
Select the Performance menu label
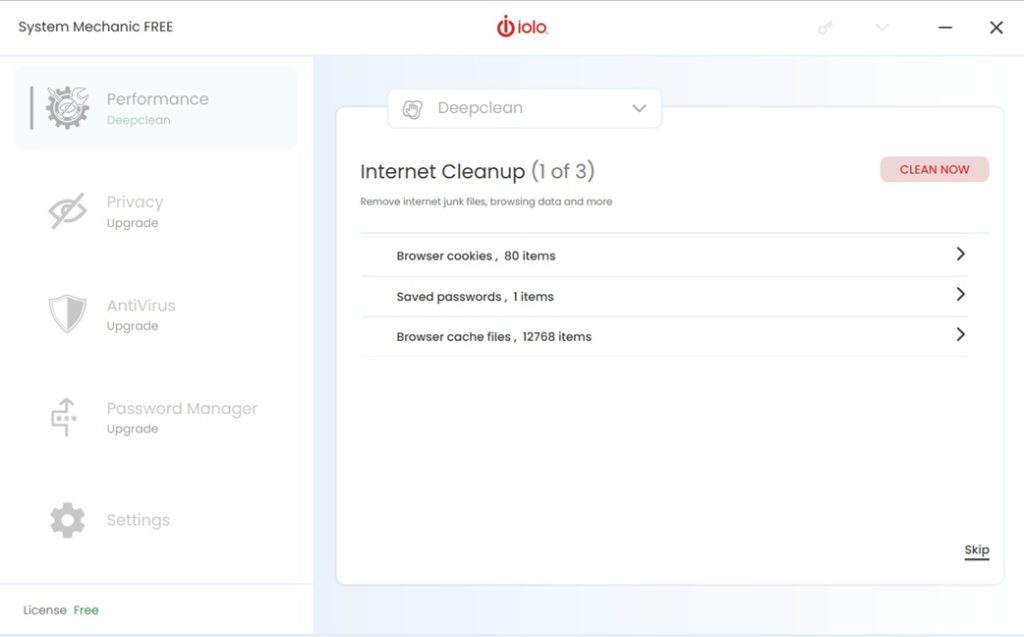pyautogui.click(x=157, y=99)
